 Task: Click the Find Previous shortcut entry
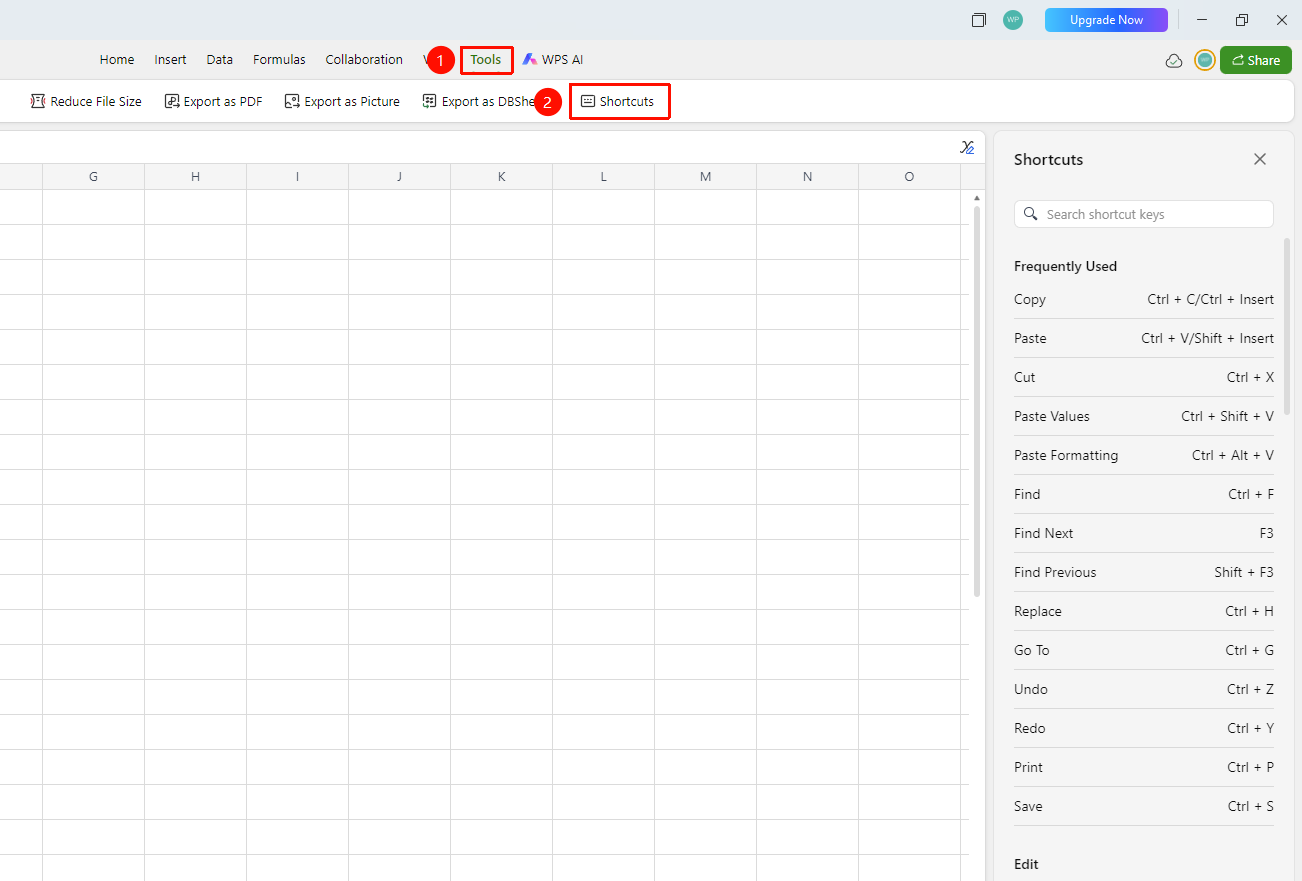click(x=1144, y=572)
